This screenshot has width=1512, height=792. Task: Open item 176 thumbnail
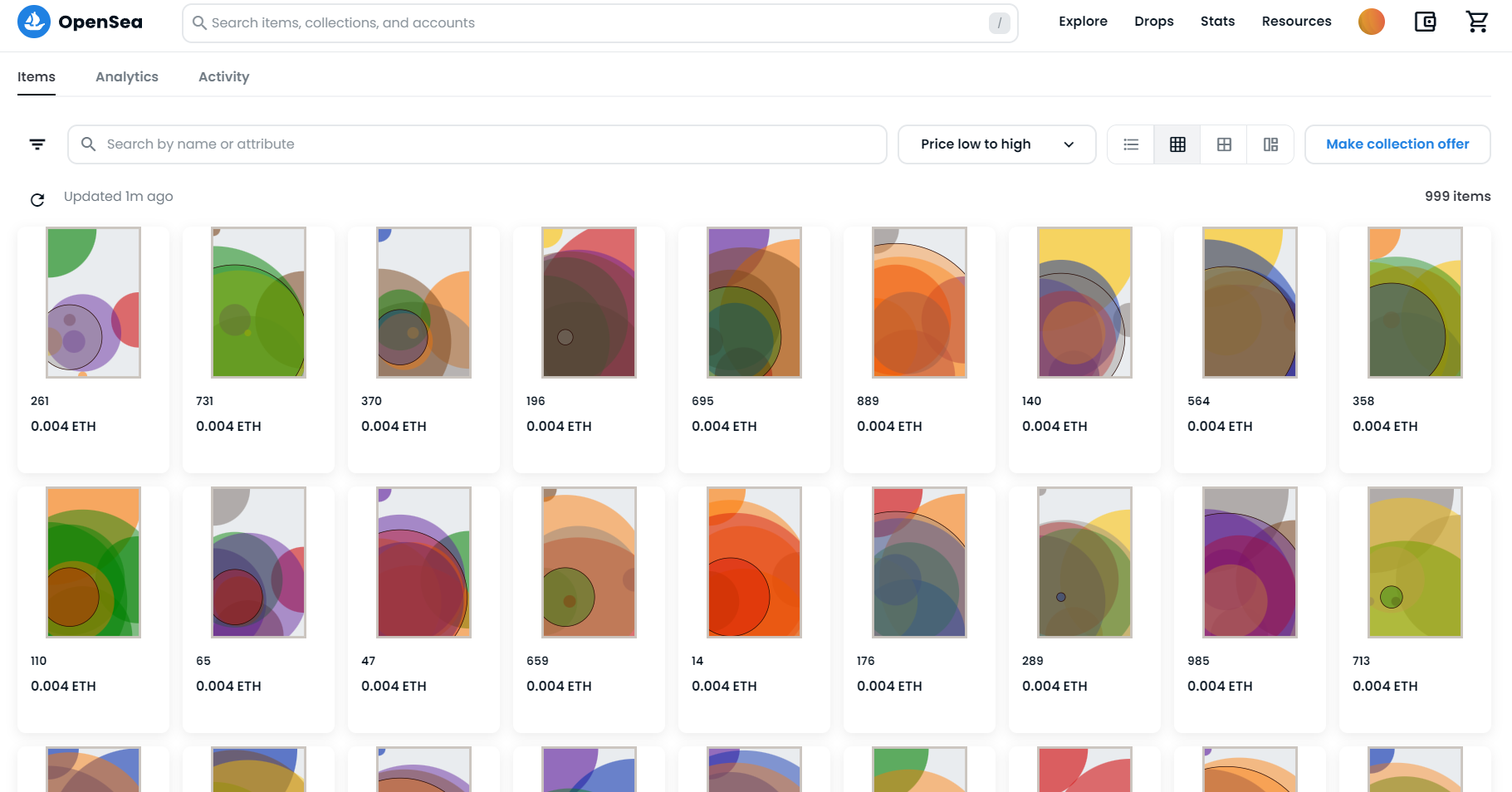(x=919, y=563)
